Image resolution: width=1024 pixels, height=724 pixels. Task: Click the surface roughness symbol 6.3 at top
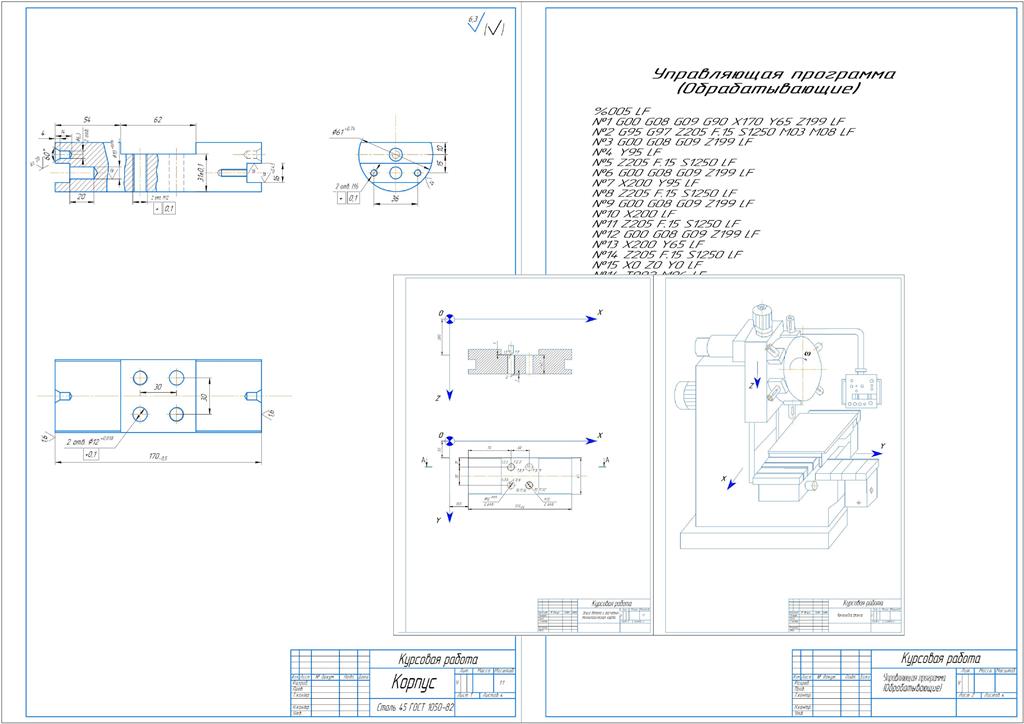tap(475, 24)
